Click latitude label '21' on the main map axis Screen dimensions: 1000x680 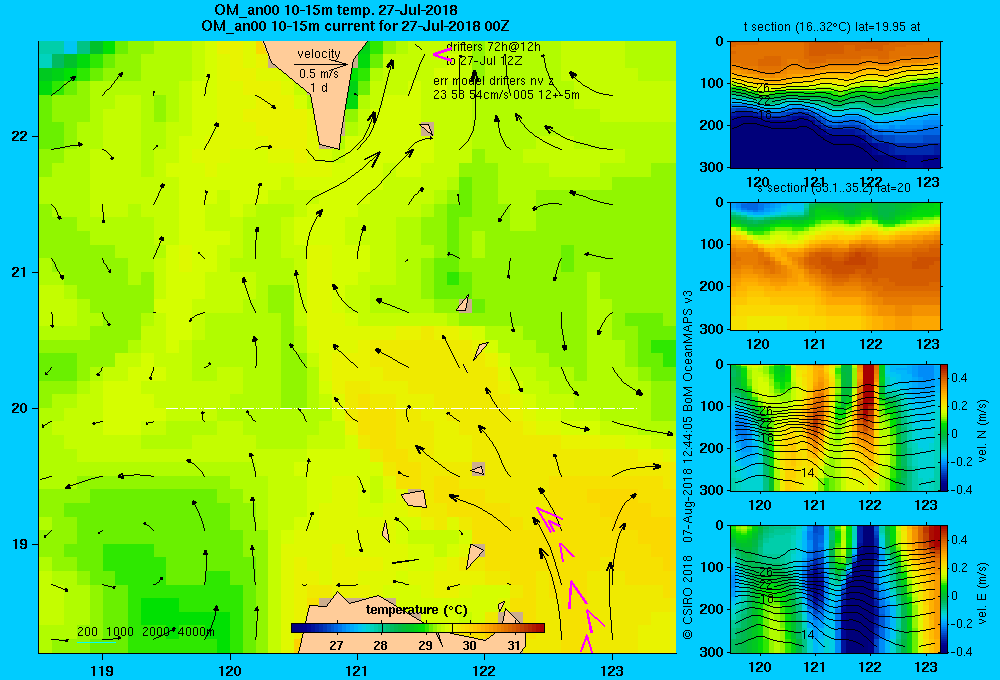20,272
